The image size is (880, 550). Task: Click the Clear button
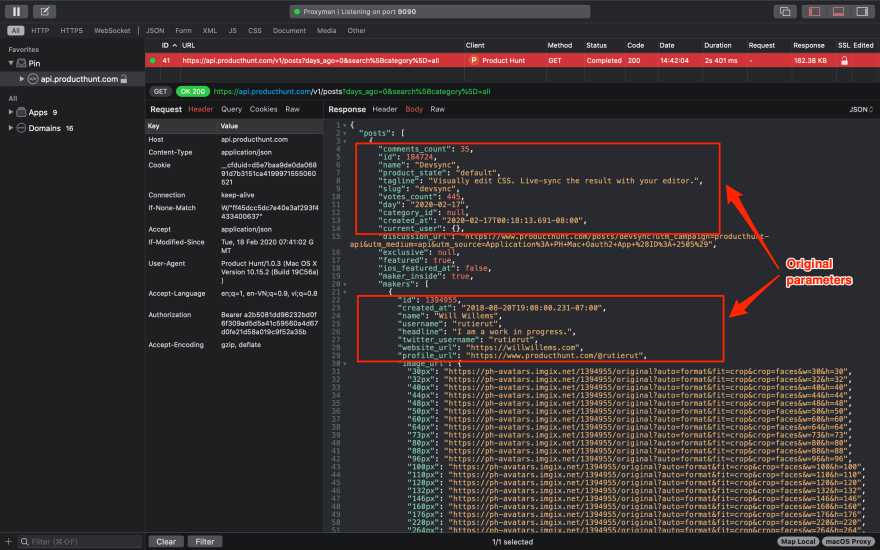[166, 542]
